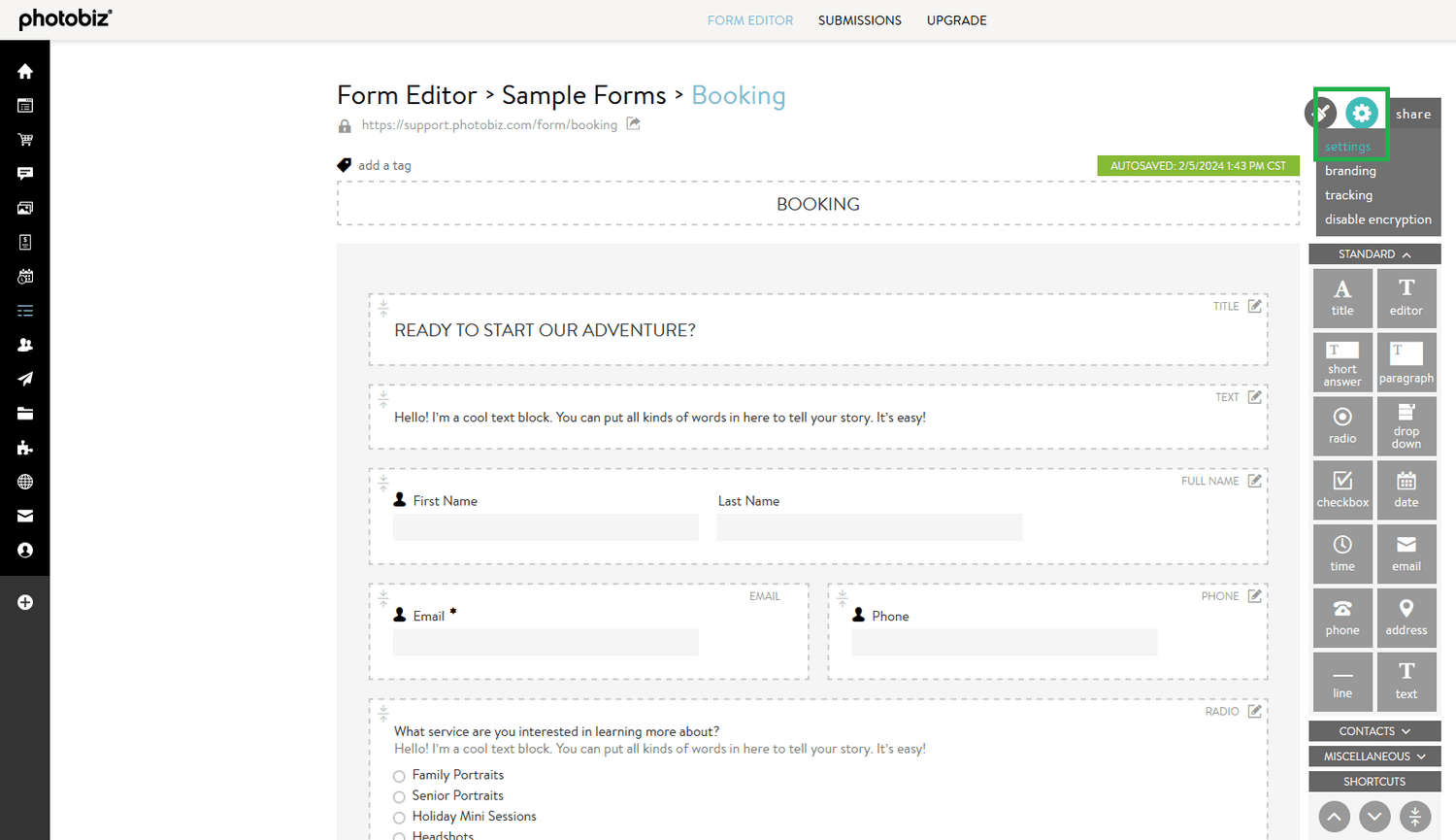This screenshot has width=1456, height=840.
Task: Select the Holiday Mini Sessions option
Action: coord(399,817)
